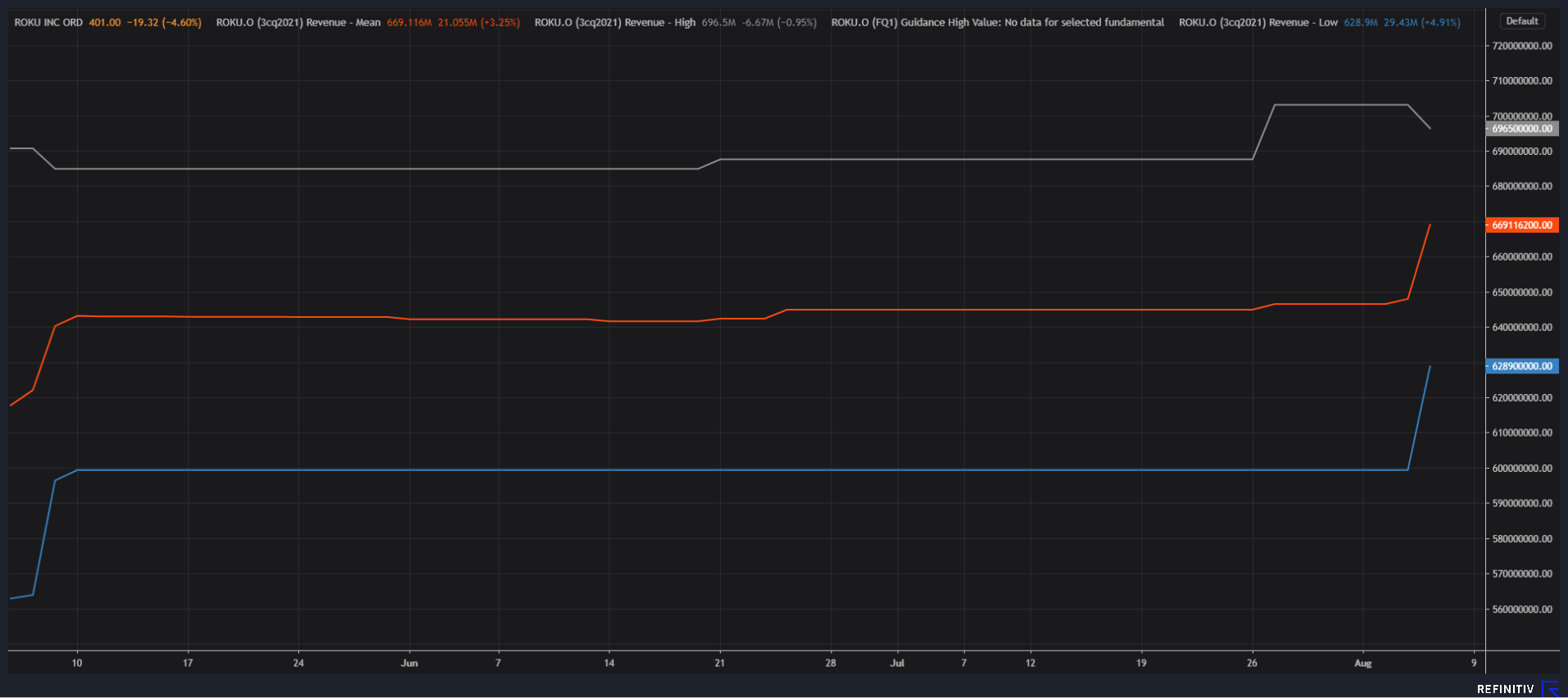Click the 690000000.00 axis label
Viewport: 1568px width, 698px height.
pyautogui.click(x=1522, y=152)
